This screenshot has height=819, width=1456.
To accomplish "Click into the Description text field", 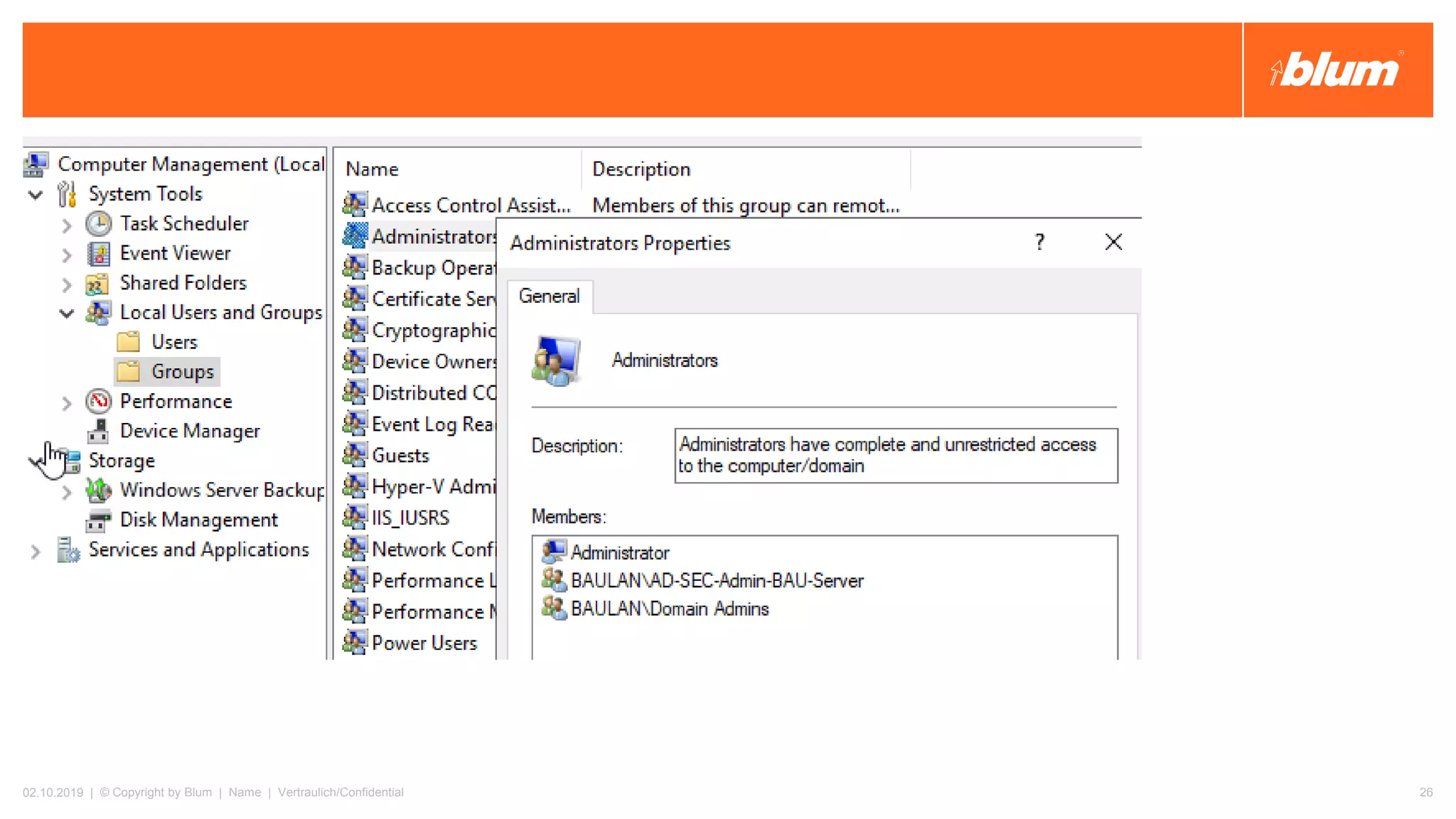I will point(895,456).
